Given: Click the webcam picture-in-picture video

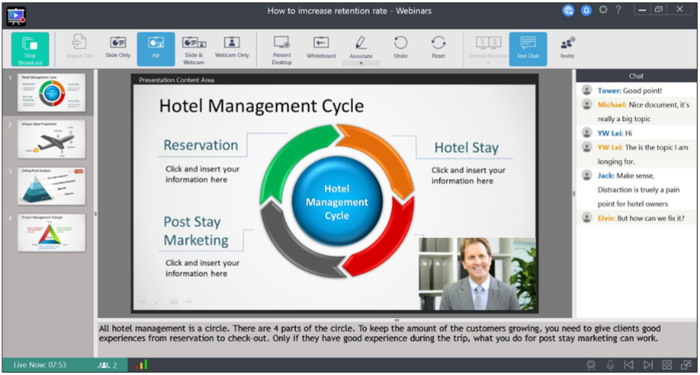Looking at the screenshot, I should 477,274.
